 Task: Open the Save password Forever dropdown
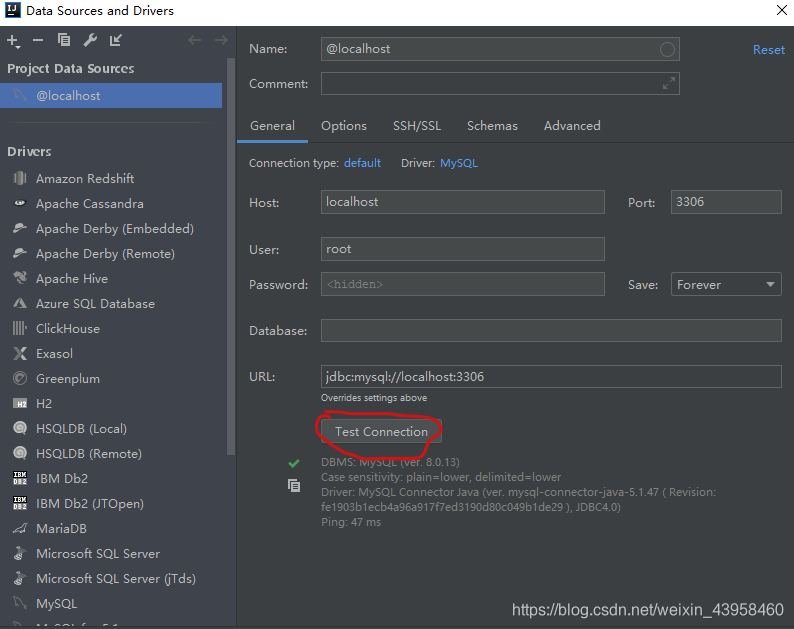click(726, 284)
